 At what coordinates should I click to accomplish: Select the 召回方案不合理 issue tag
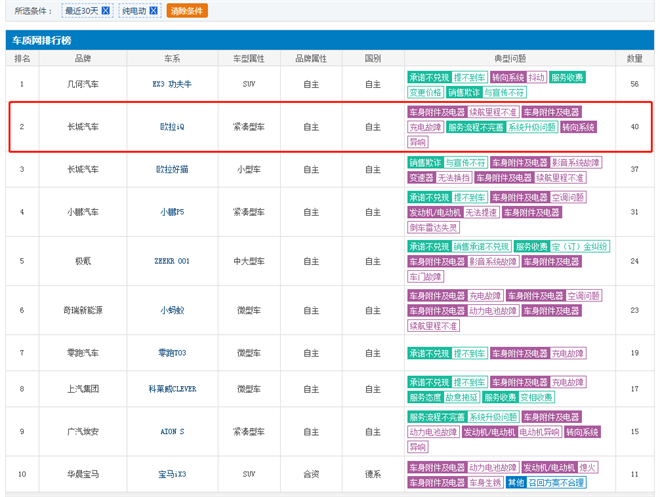[556, 483]
